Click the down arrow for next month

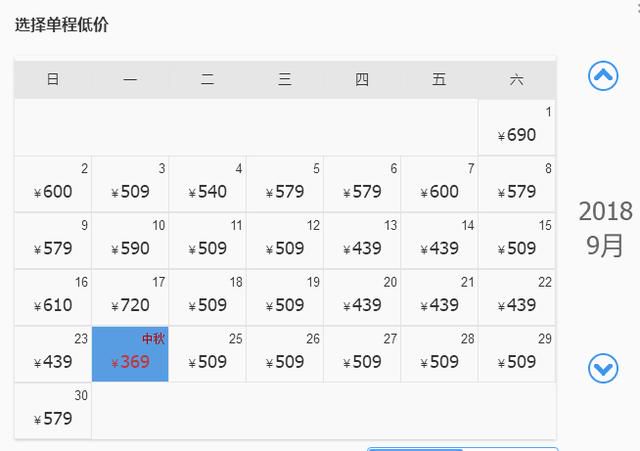point(603,369)
